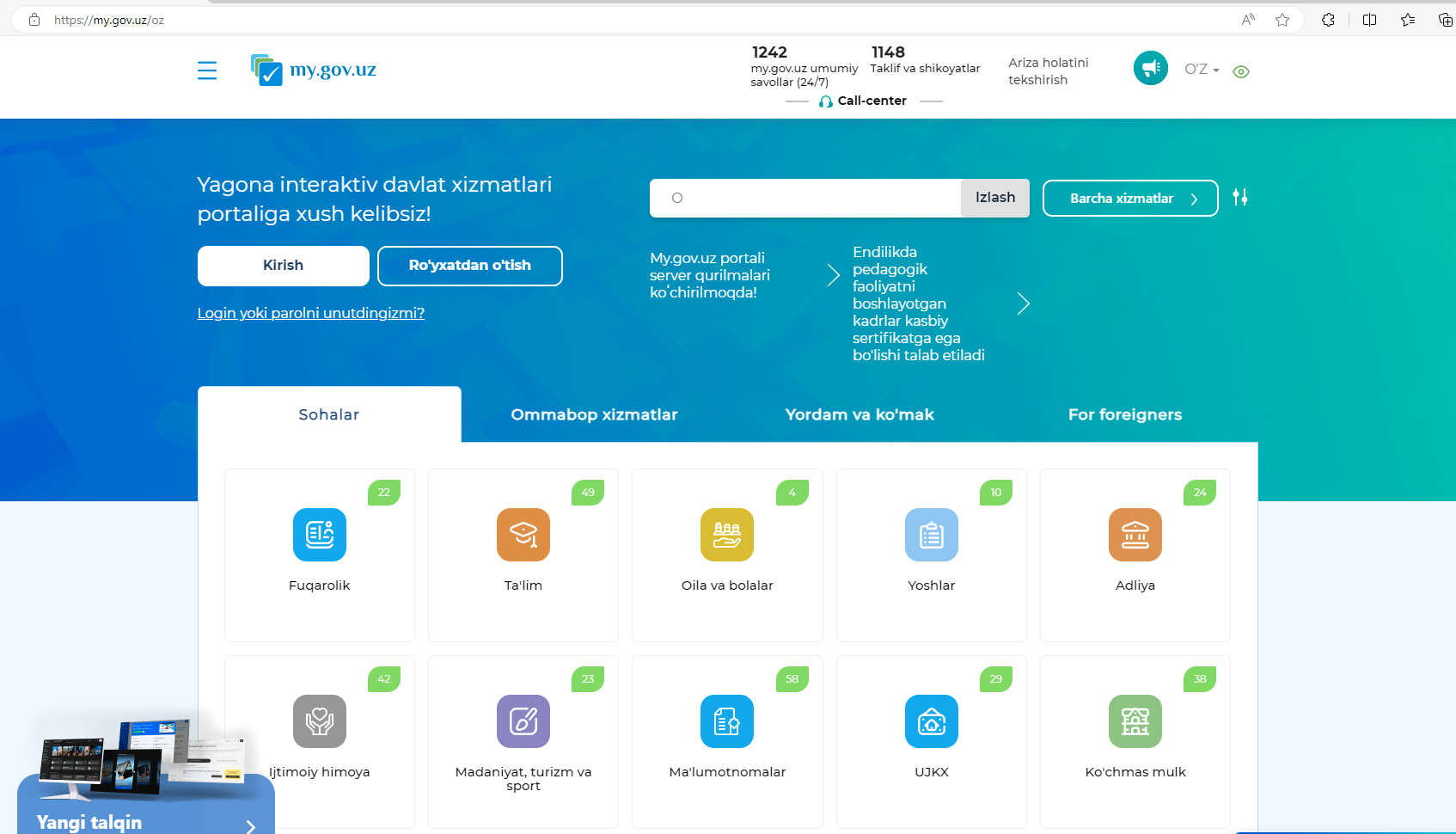
Task: Open the Ma'lumotnomalar document icon
Action: [727, 721]
